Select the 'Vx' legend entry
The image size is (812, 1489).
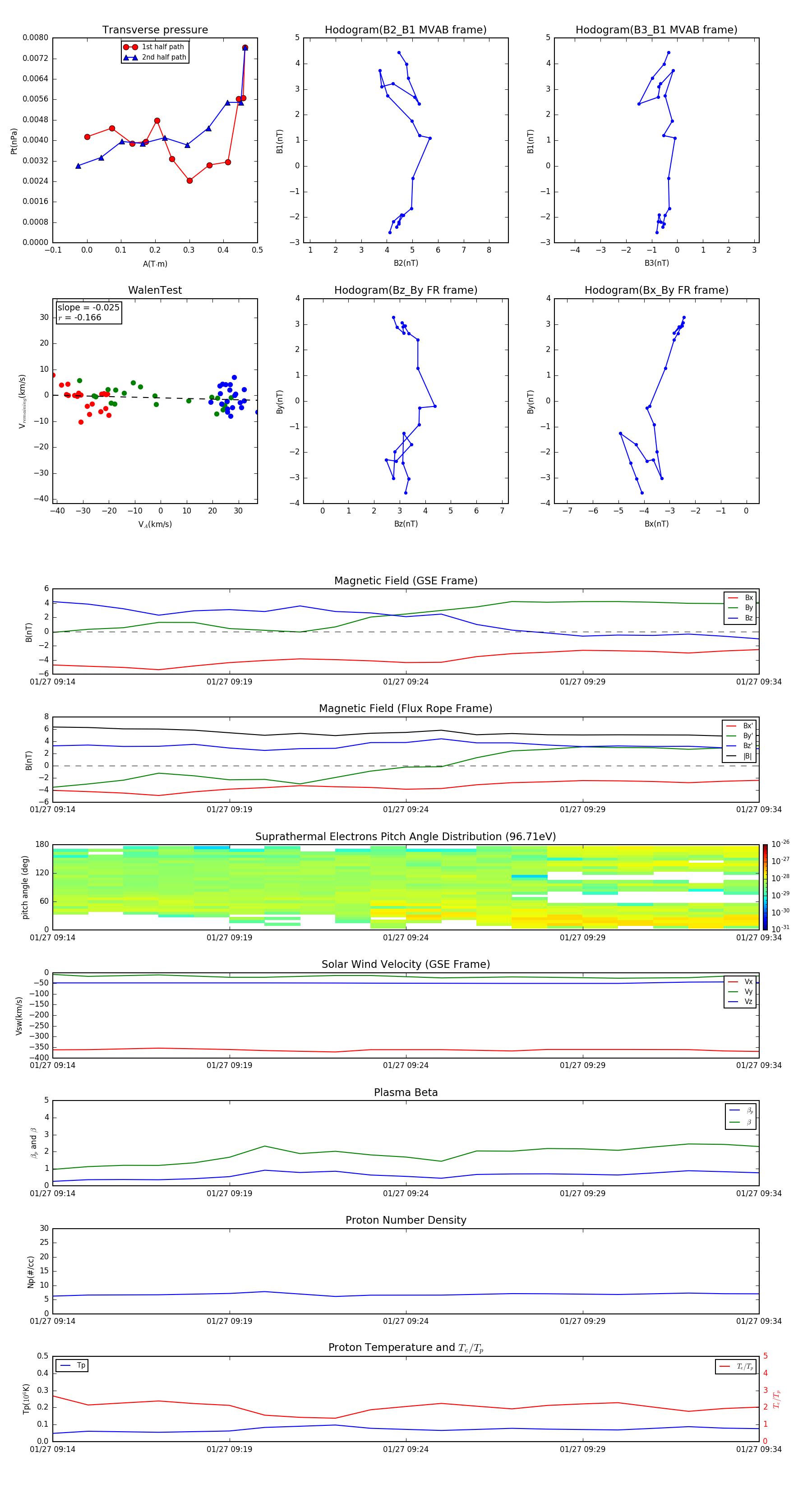point(740,982)
